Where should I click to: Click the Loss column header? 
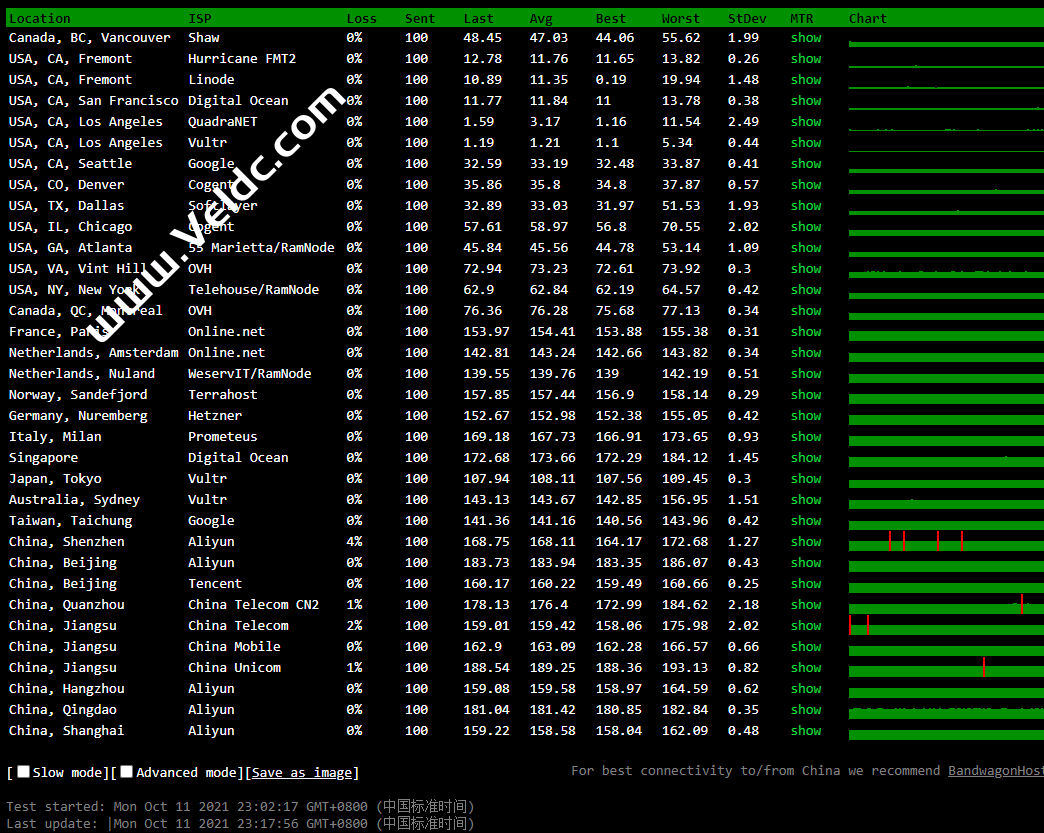click(x=361, y=18)
